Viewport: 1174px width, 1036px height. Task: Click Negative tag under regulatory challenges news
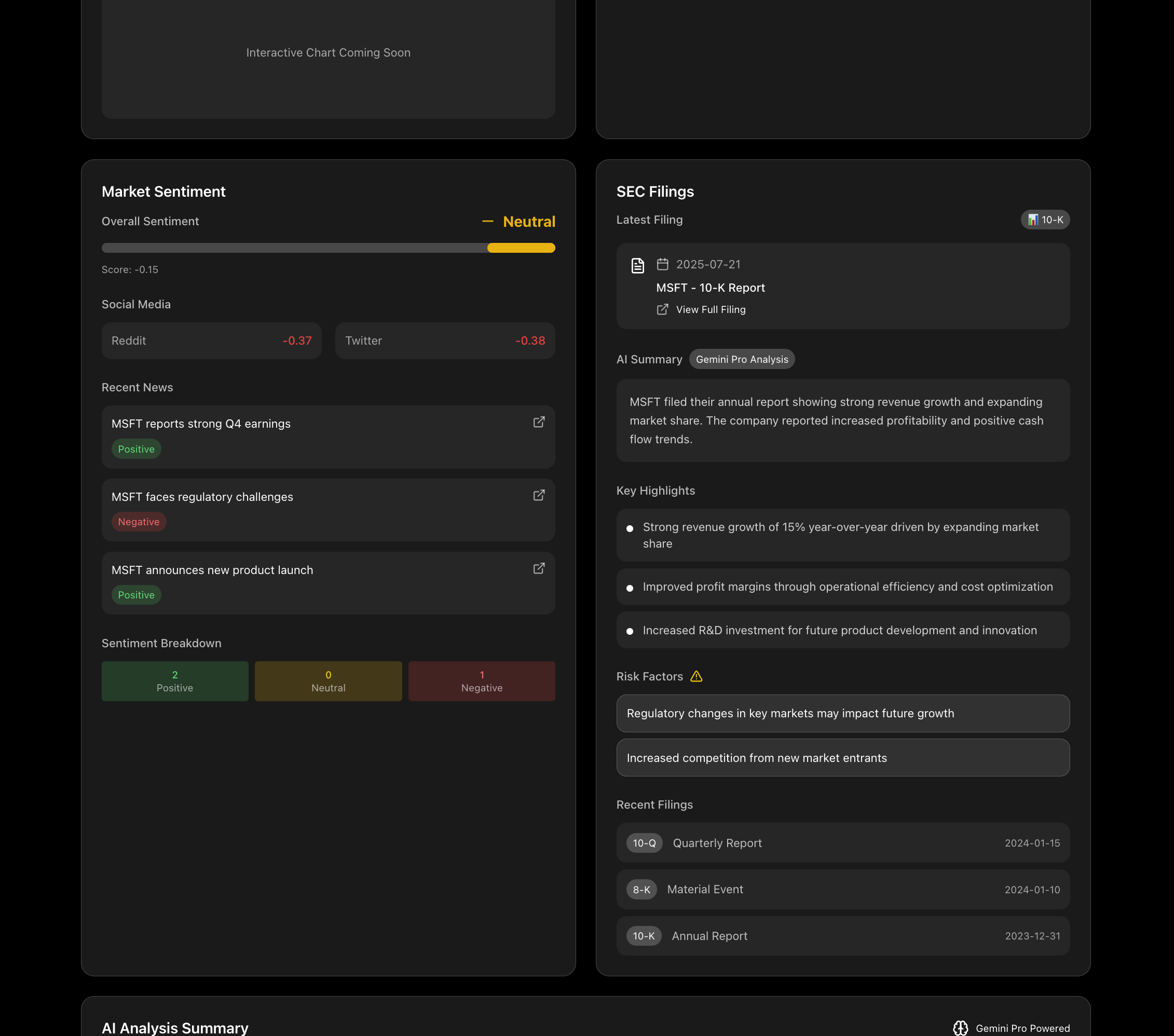pyautogui.click(x=139, y=522)
